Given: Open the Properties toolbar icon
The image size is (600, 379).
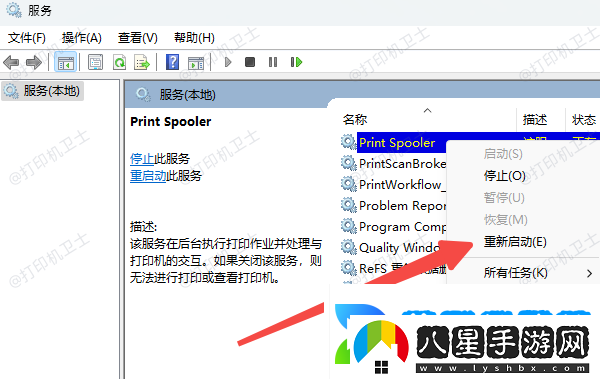Looking at the screenshot, I should click(x=95, y=62).
